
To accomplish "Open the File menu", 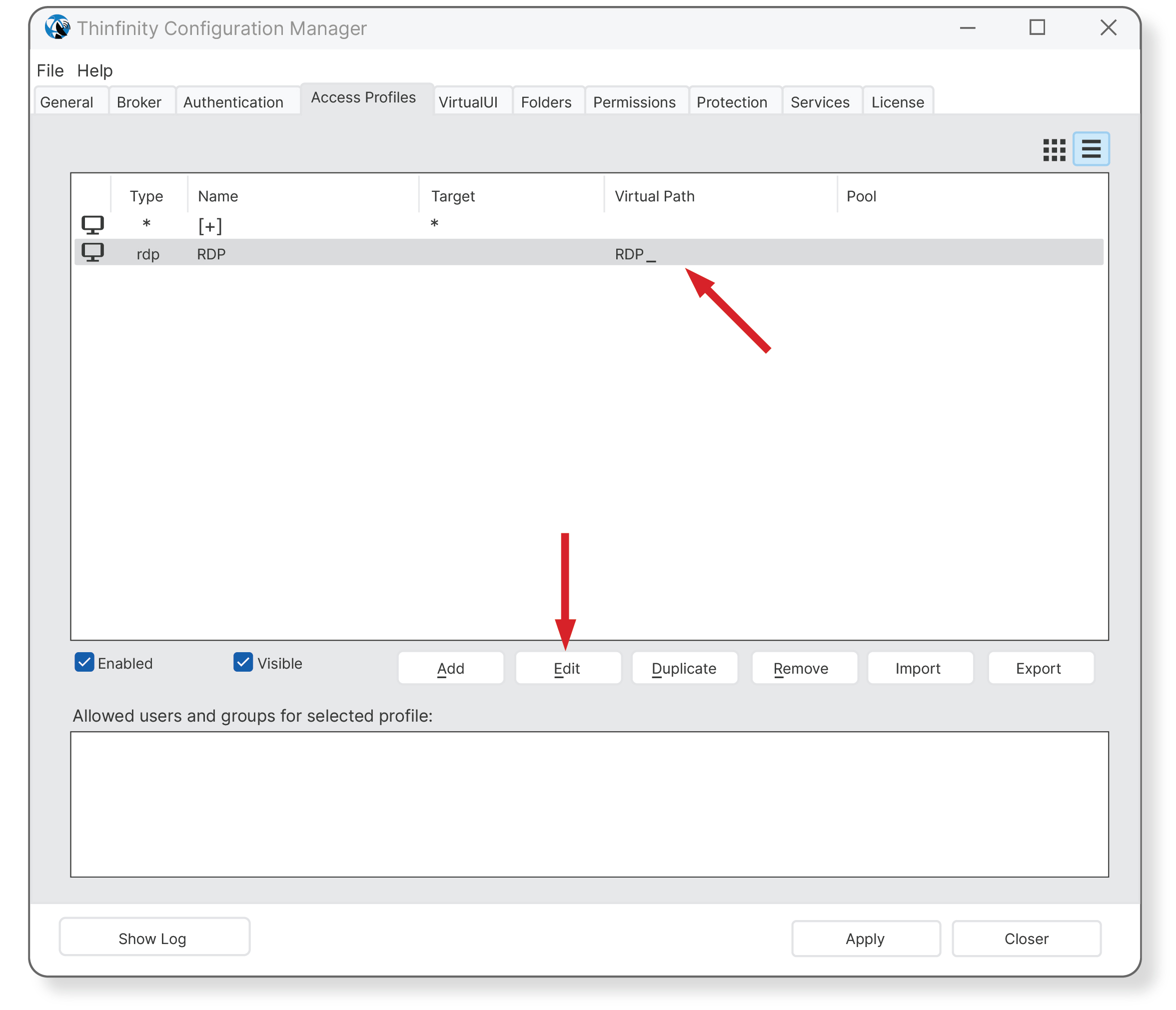I will [50, 70].
